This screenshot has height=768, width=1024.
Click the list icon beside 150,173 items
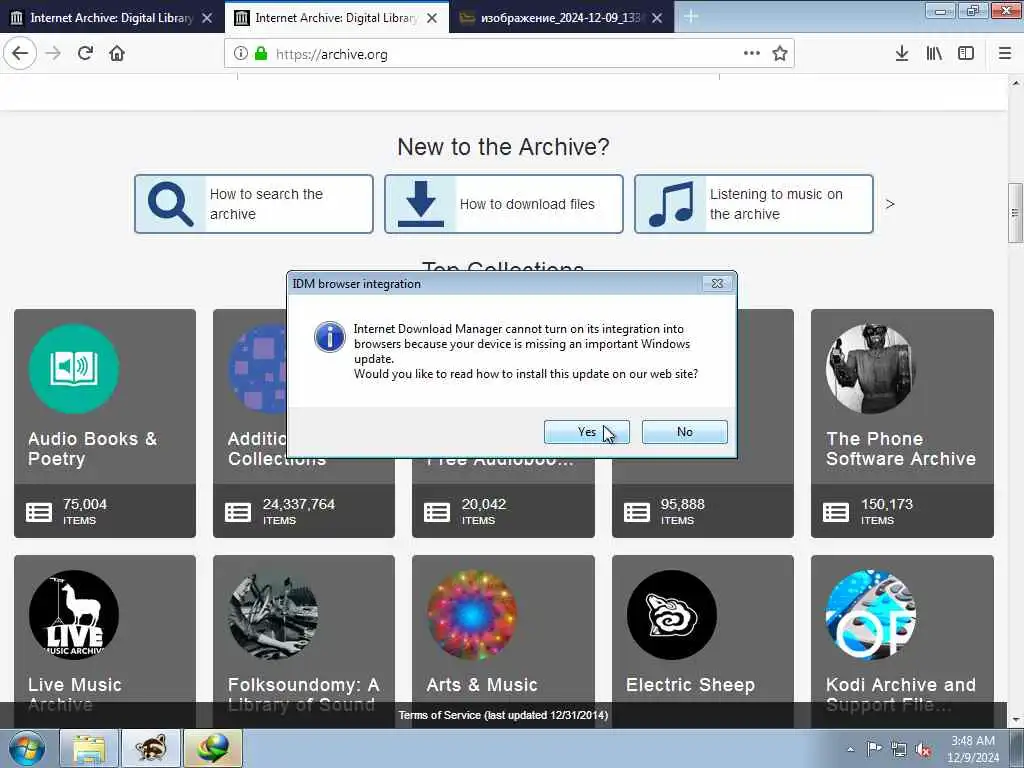836,513
